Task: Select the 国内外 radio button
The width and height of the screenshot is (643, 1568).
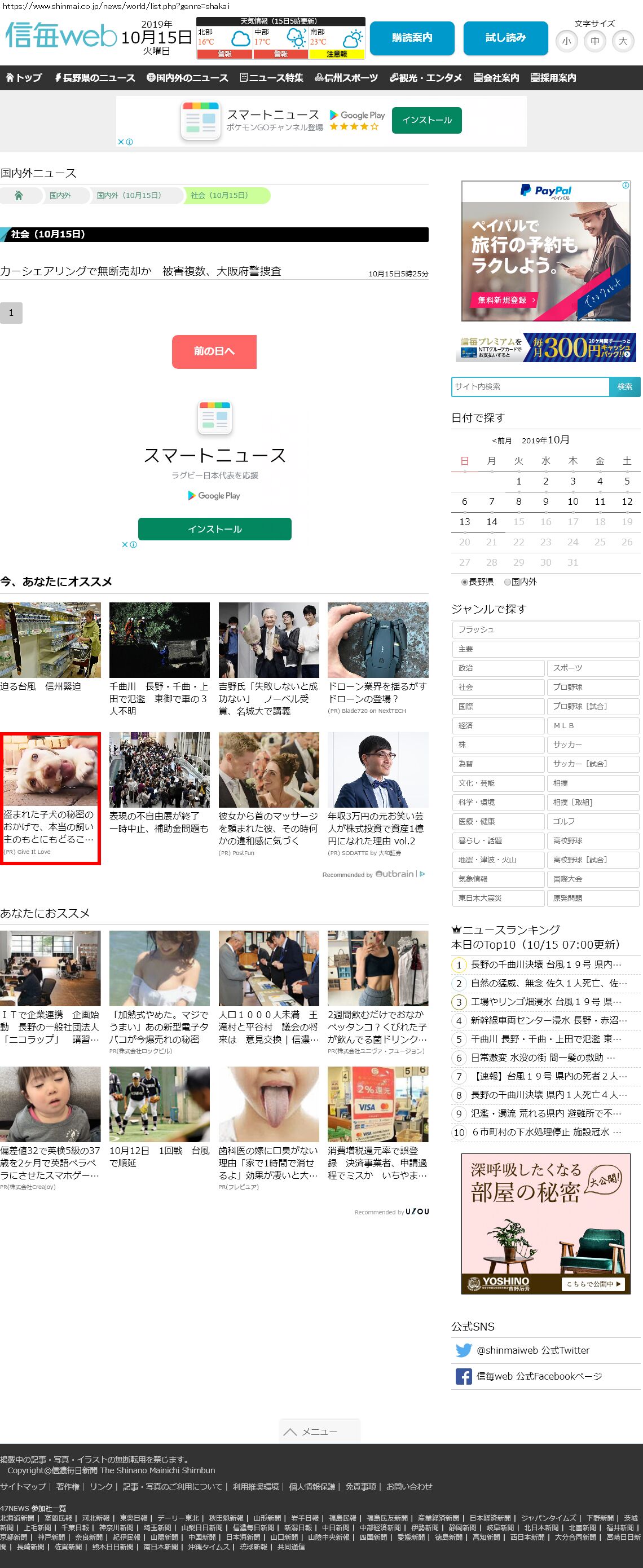Action: [x=507, y=582]
